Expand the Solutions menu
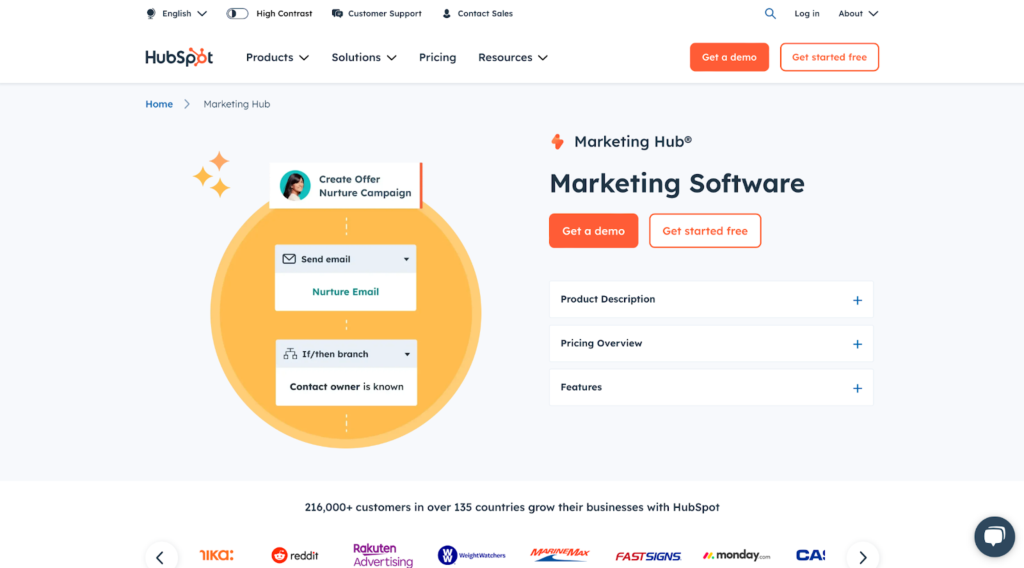Screen dimensions: 1024x568 (364, 57)
